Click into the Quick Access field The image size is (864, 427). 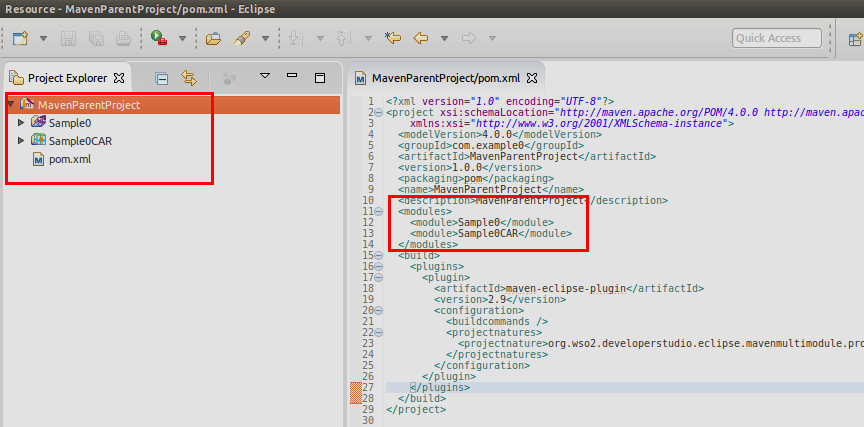(776, 38)
